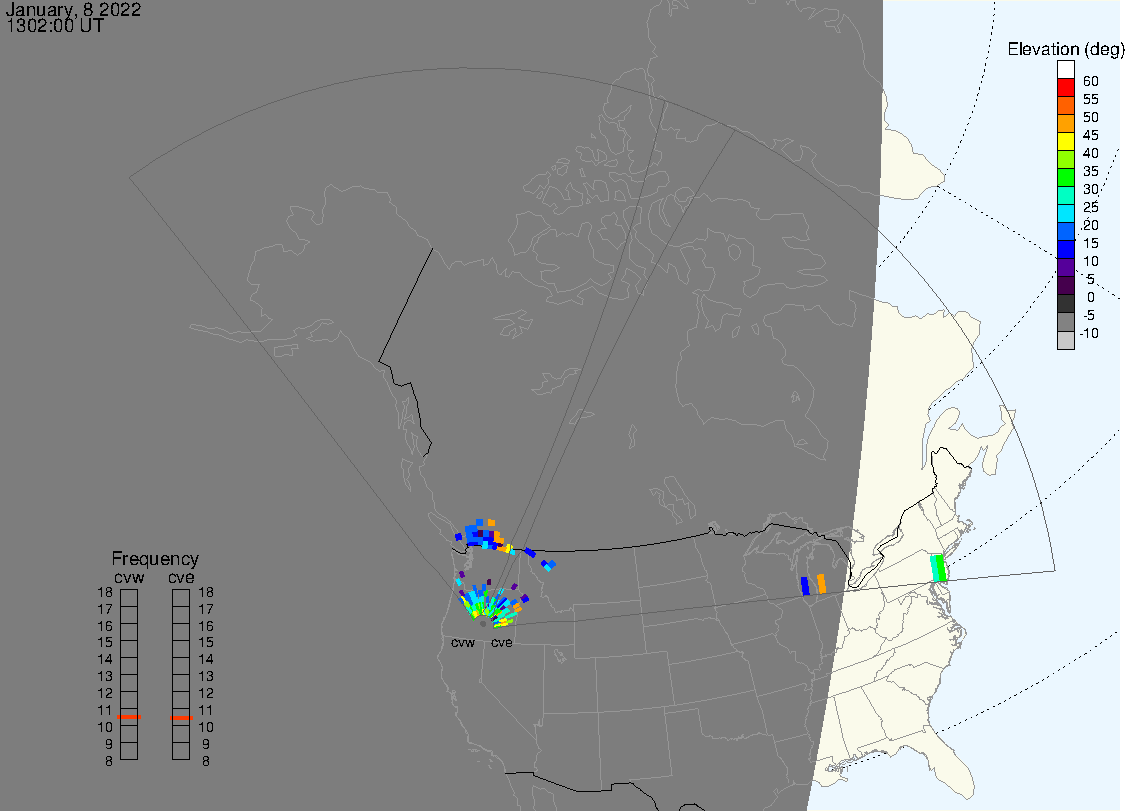Click the red marker in cve frequency bar

181,717
